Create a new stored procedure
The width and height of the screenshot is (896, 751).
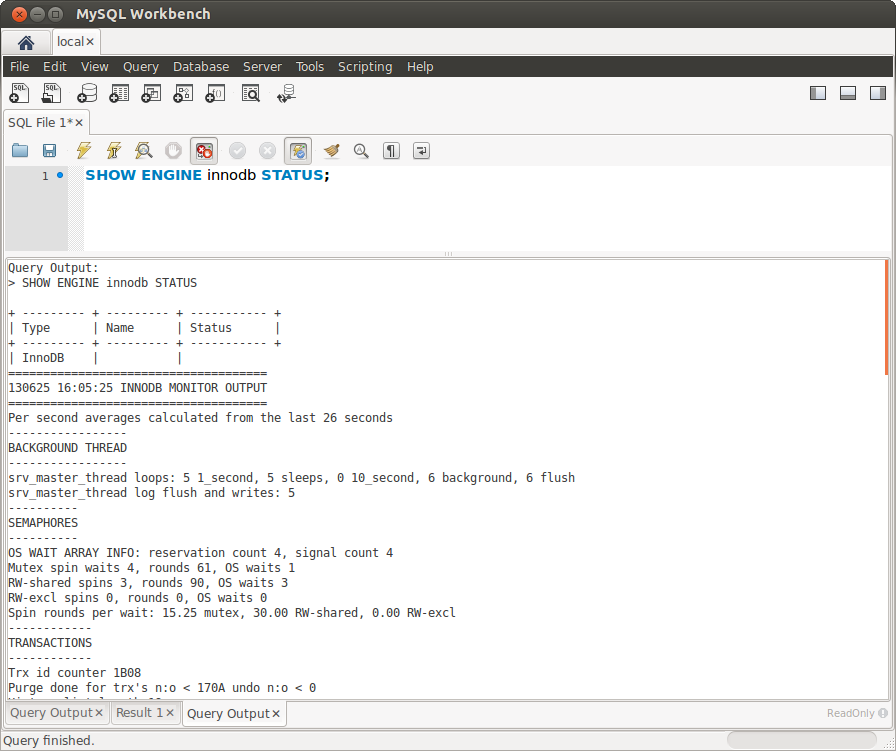183,92
